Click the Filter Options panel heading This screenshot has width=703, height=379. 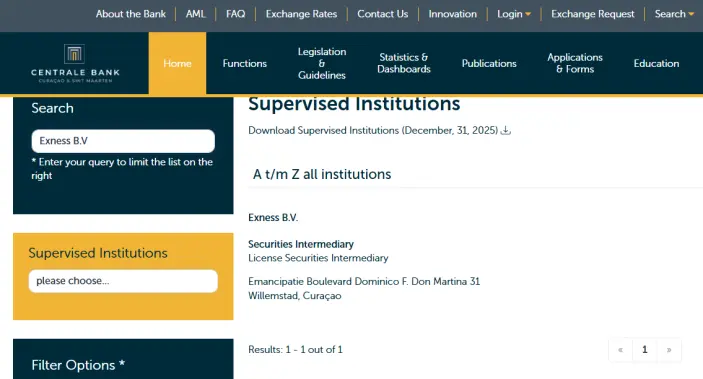(78, 365)
